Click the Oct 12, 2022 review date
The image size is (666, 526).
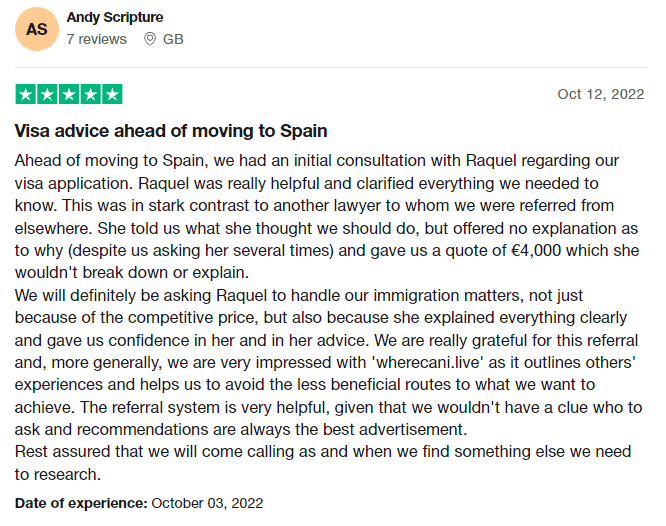click(601, 94)
